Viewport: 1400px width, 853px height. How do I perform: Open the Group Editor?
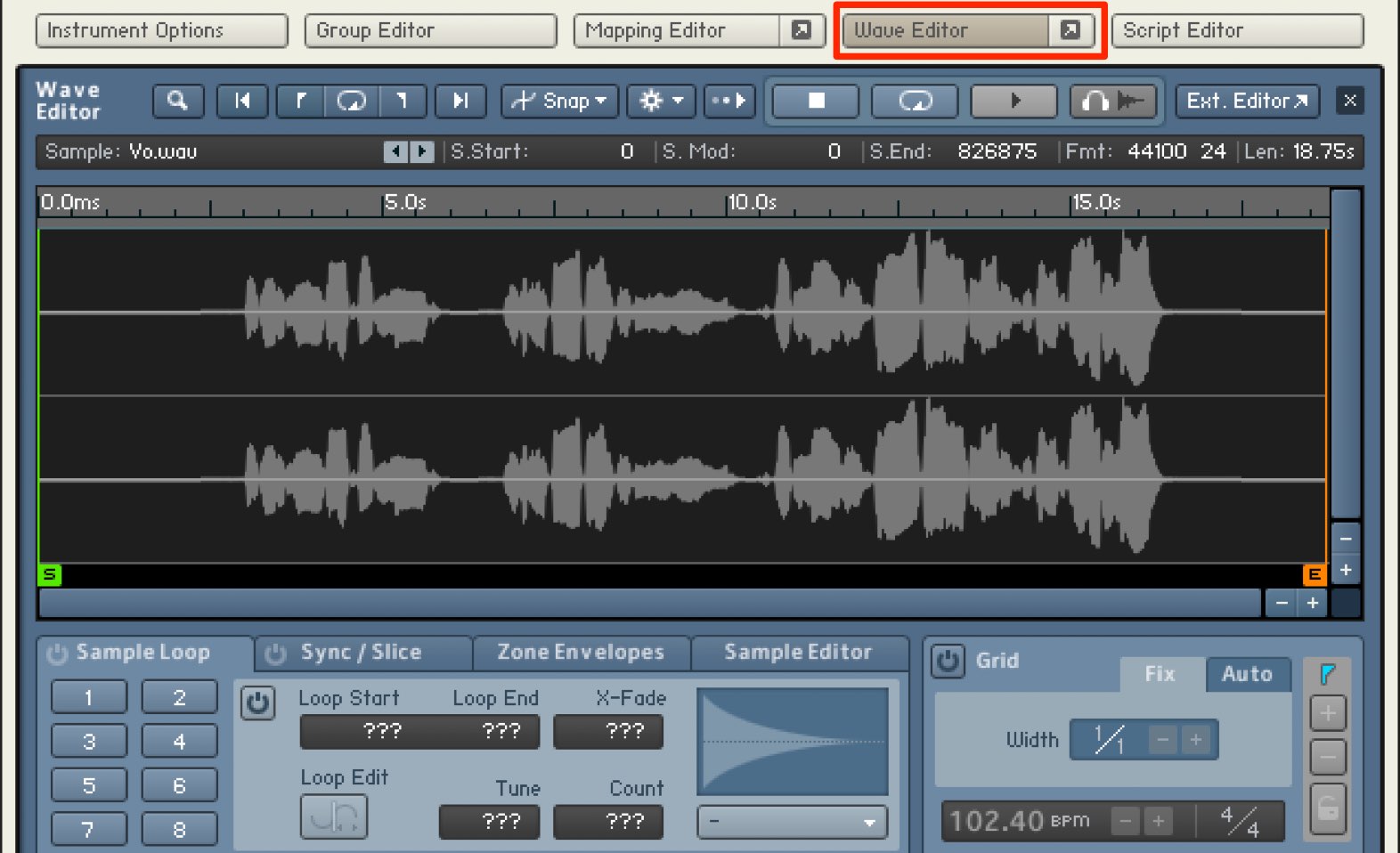click(431, 30)
